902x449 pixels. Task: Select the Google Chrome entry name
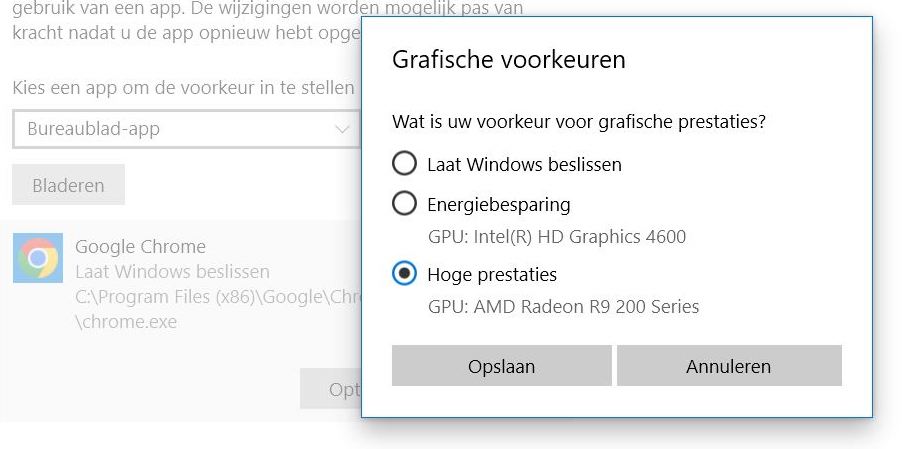(x=140, y=246)
